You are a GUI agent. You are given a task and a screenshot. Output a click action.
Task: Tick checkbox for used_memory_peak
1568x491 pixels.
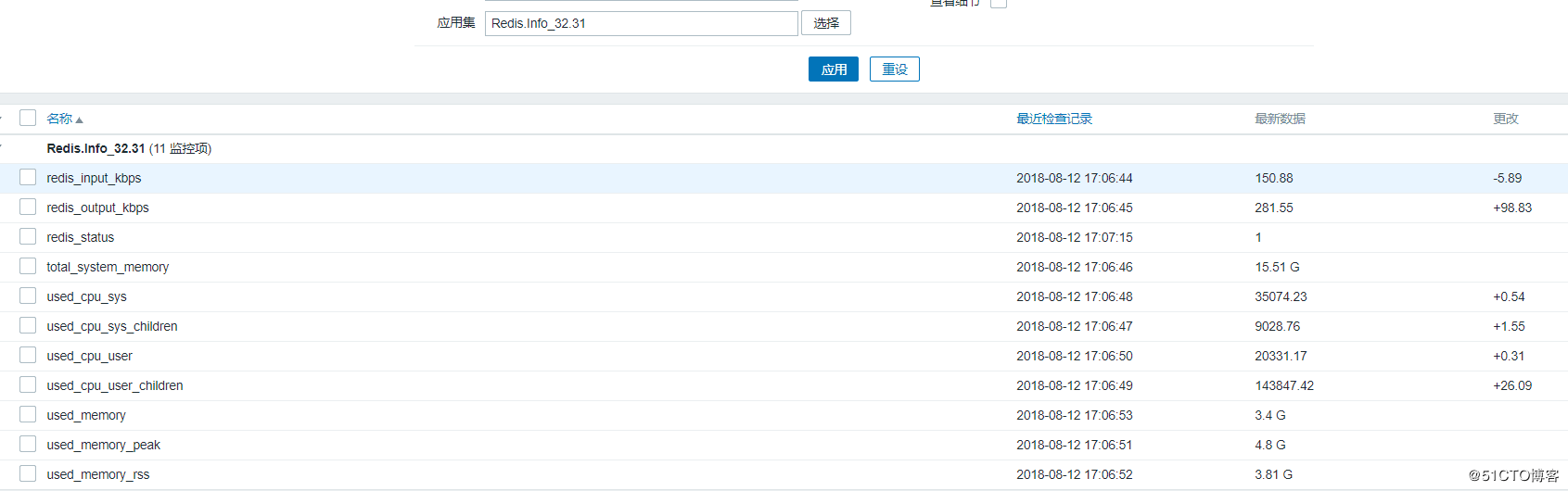[28, 444]
